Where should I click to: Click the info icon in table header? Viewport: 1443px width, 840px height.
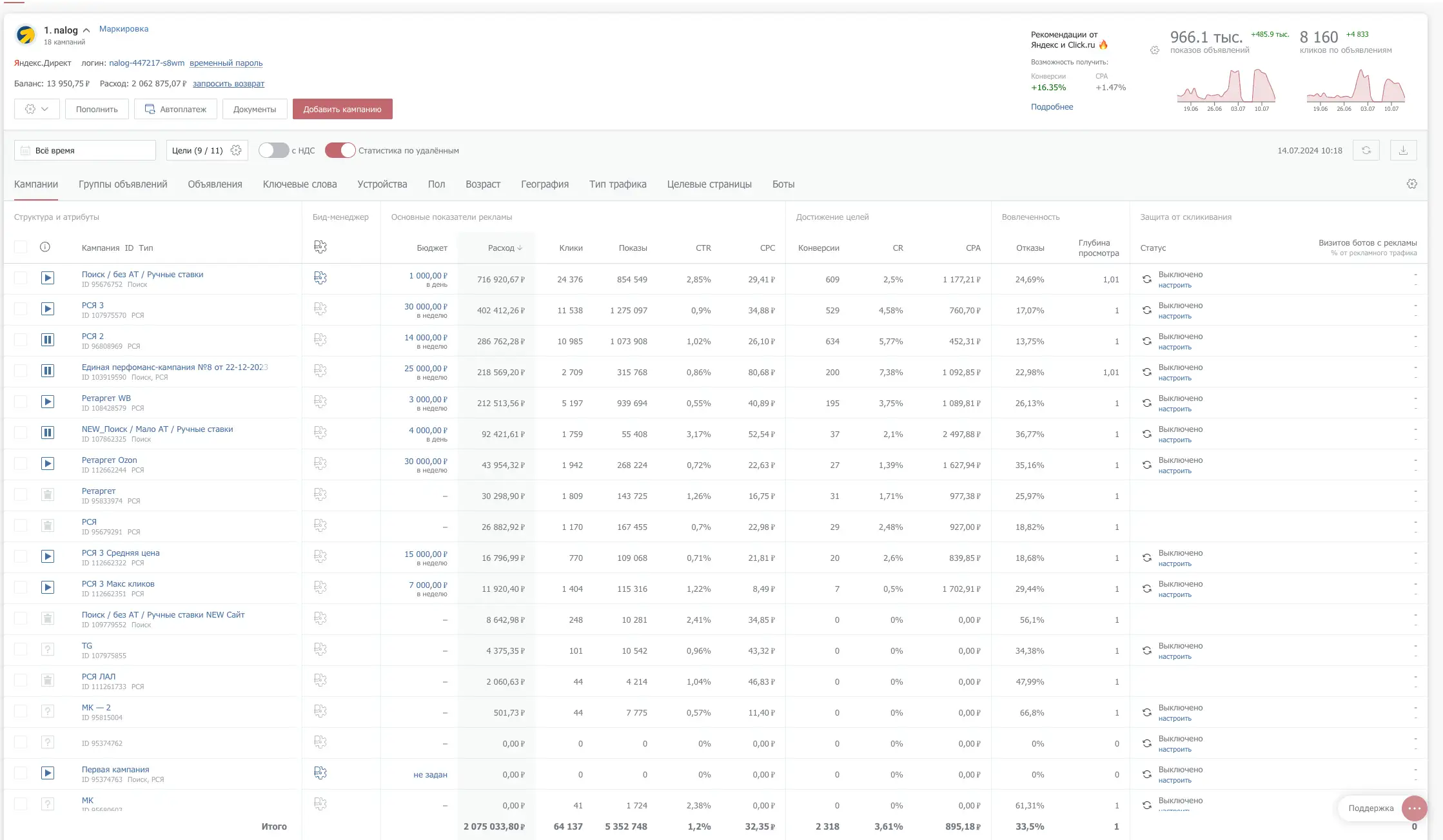coord(45,247)
